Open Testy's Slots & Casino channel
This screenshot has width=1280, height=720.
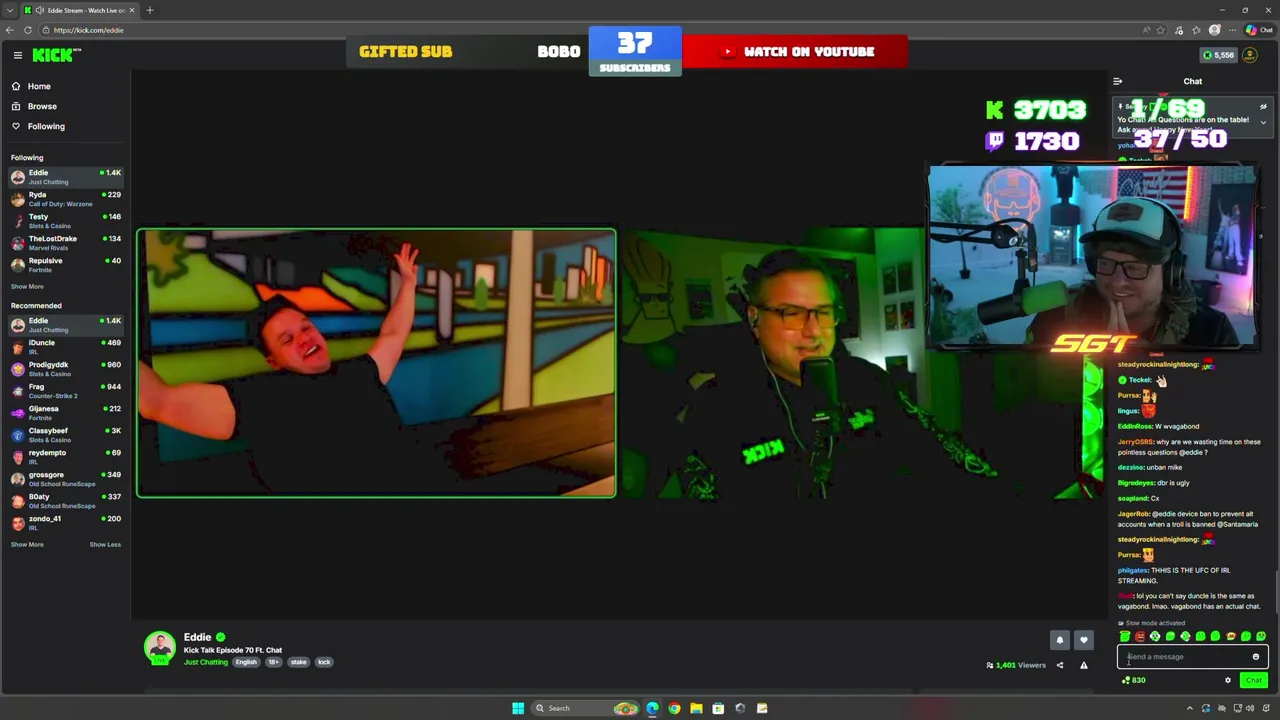point(65,221)
